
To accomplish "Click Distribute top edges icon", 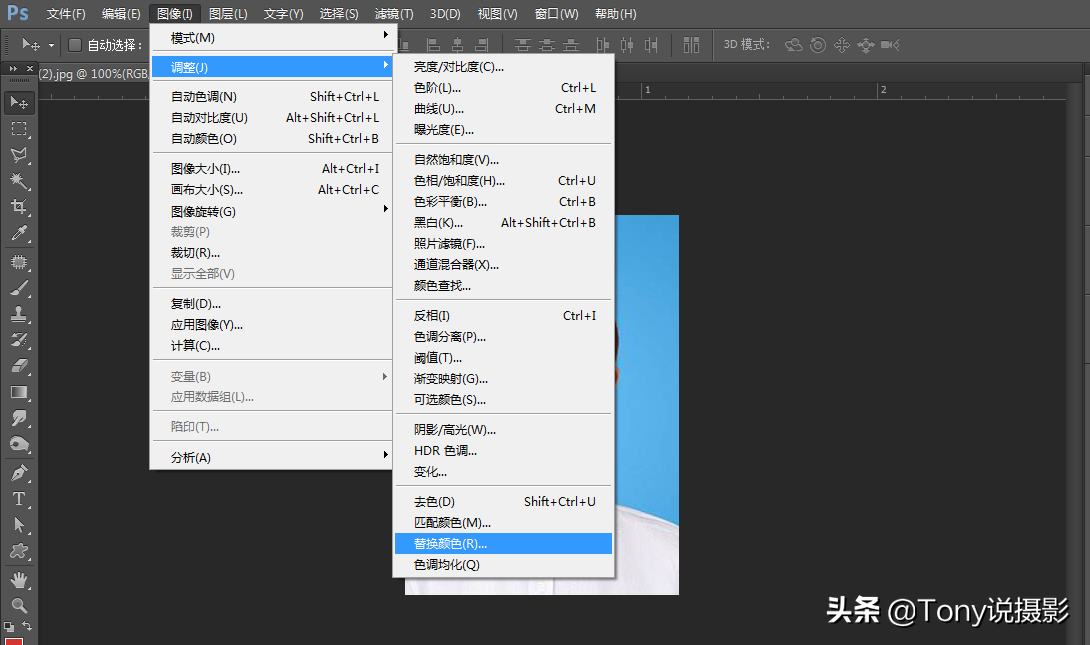I will coord(523,45).
